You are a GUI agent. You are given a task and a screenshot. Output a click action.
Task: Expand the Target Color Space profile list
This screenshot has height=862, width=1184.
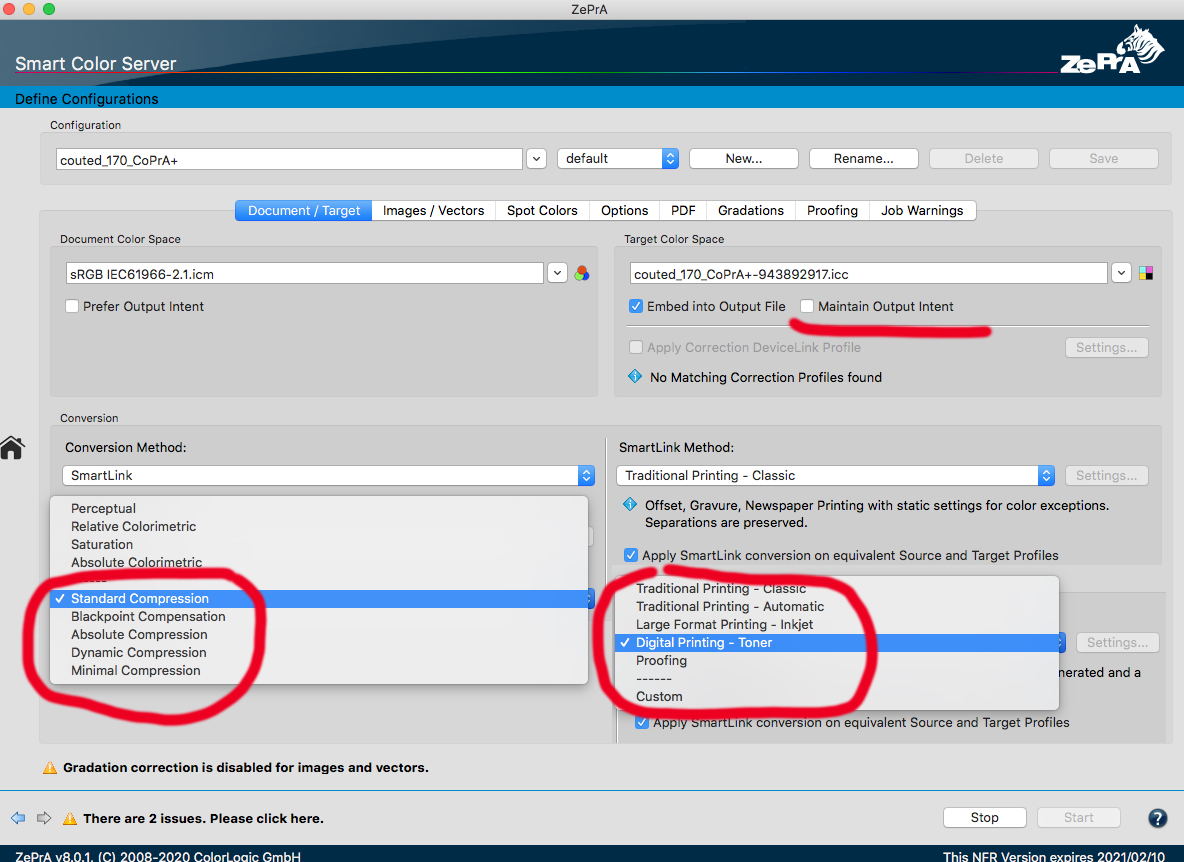tap(1121, 273)
